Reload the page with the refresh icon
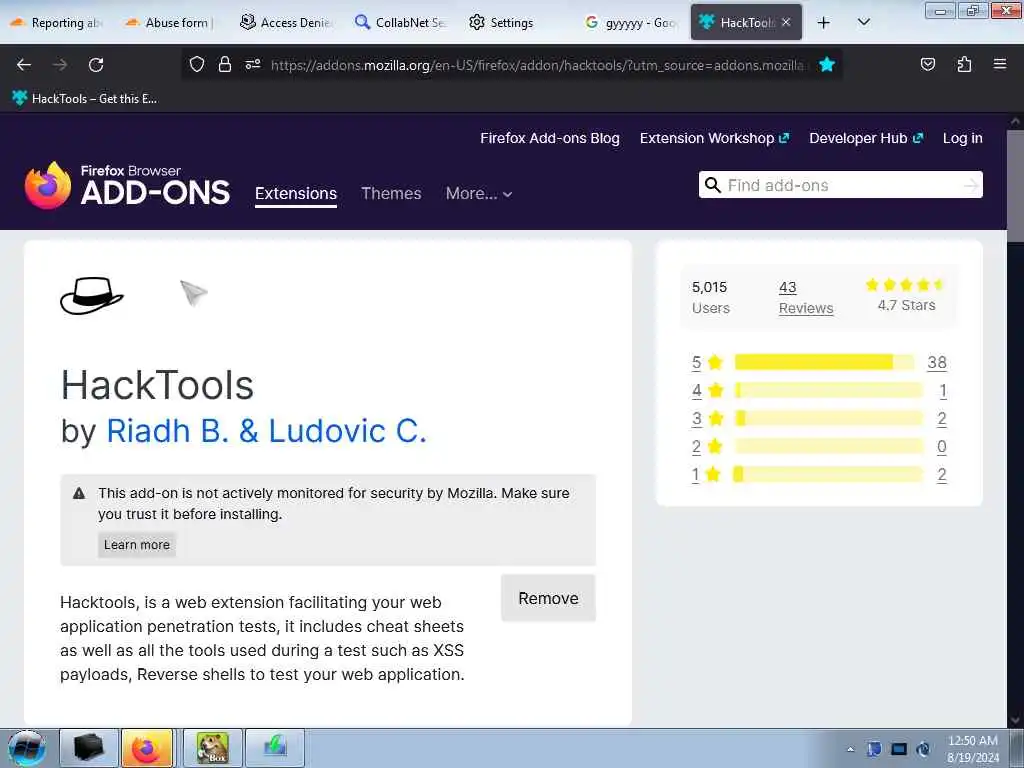This screenshot has height=768, width=1024. tap(96, 65)
